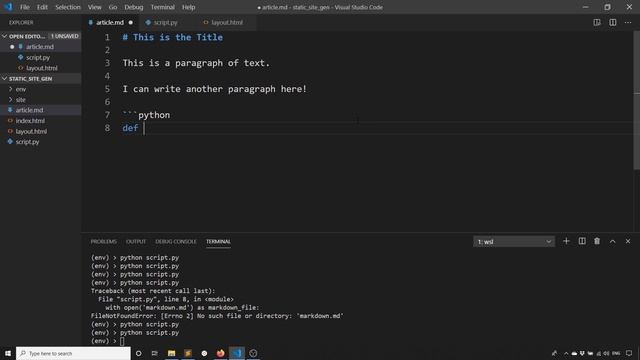
Task: Open markdown preview to the side
Action: point(597,22)
